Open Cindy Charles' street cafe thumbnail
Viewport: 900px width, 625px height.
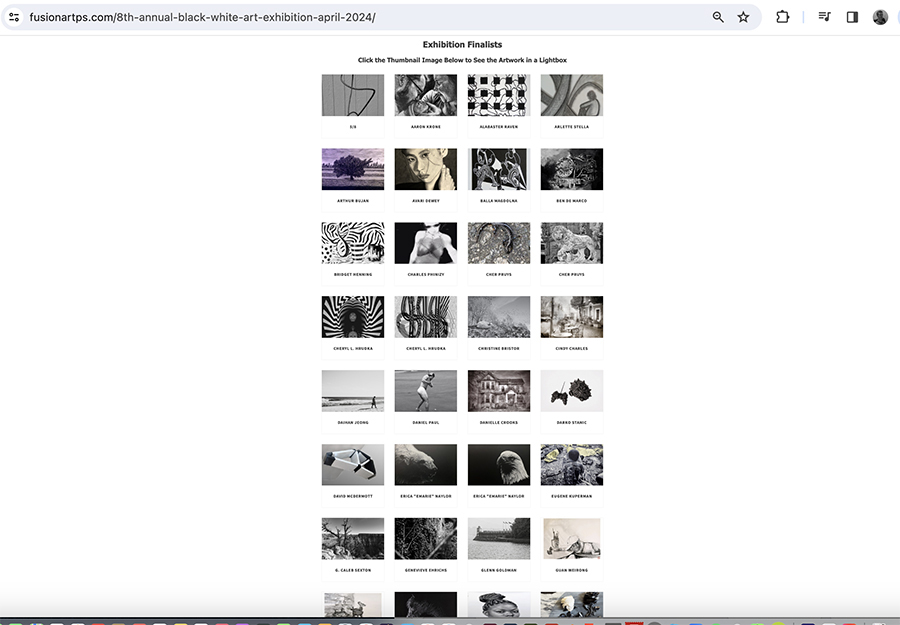pyautogui.click(x=572, y=317)
